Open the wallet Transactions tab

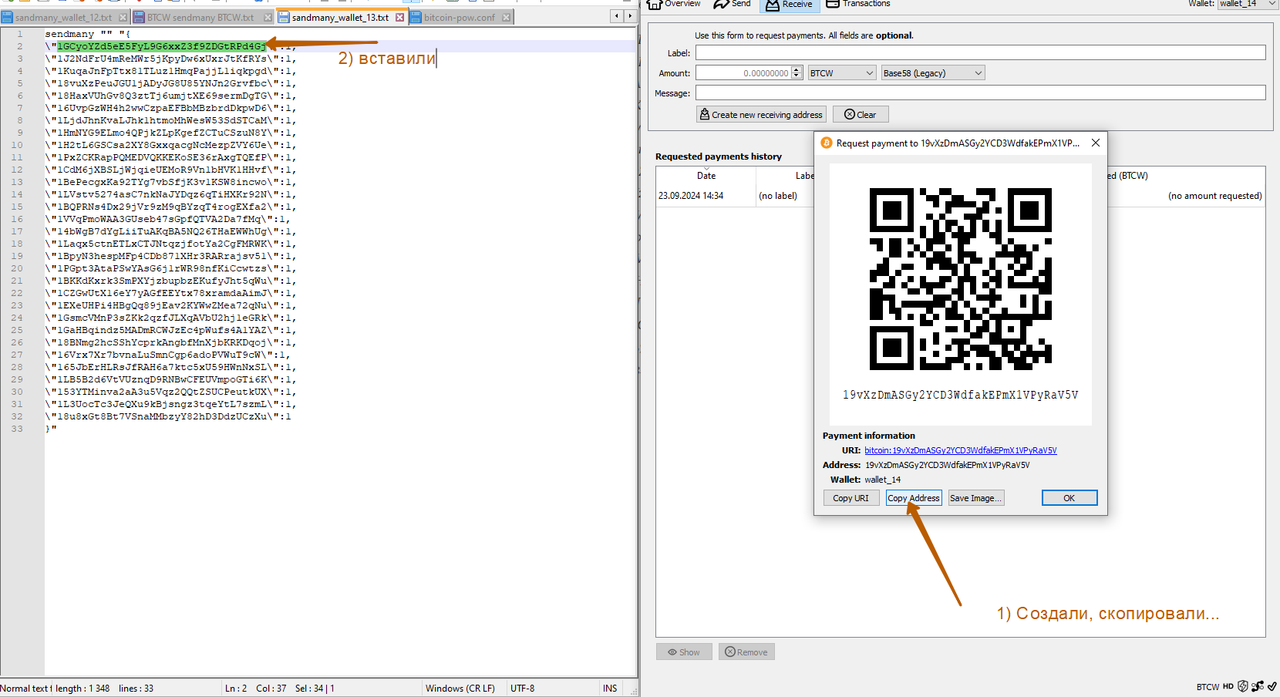858,4
